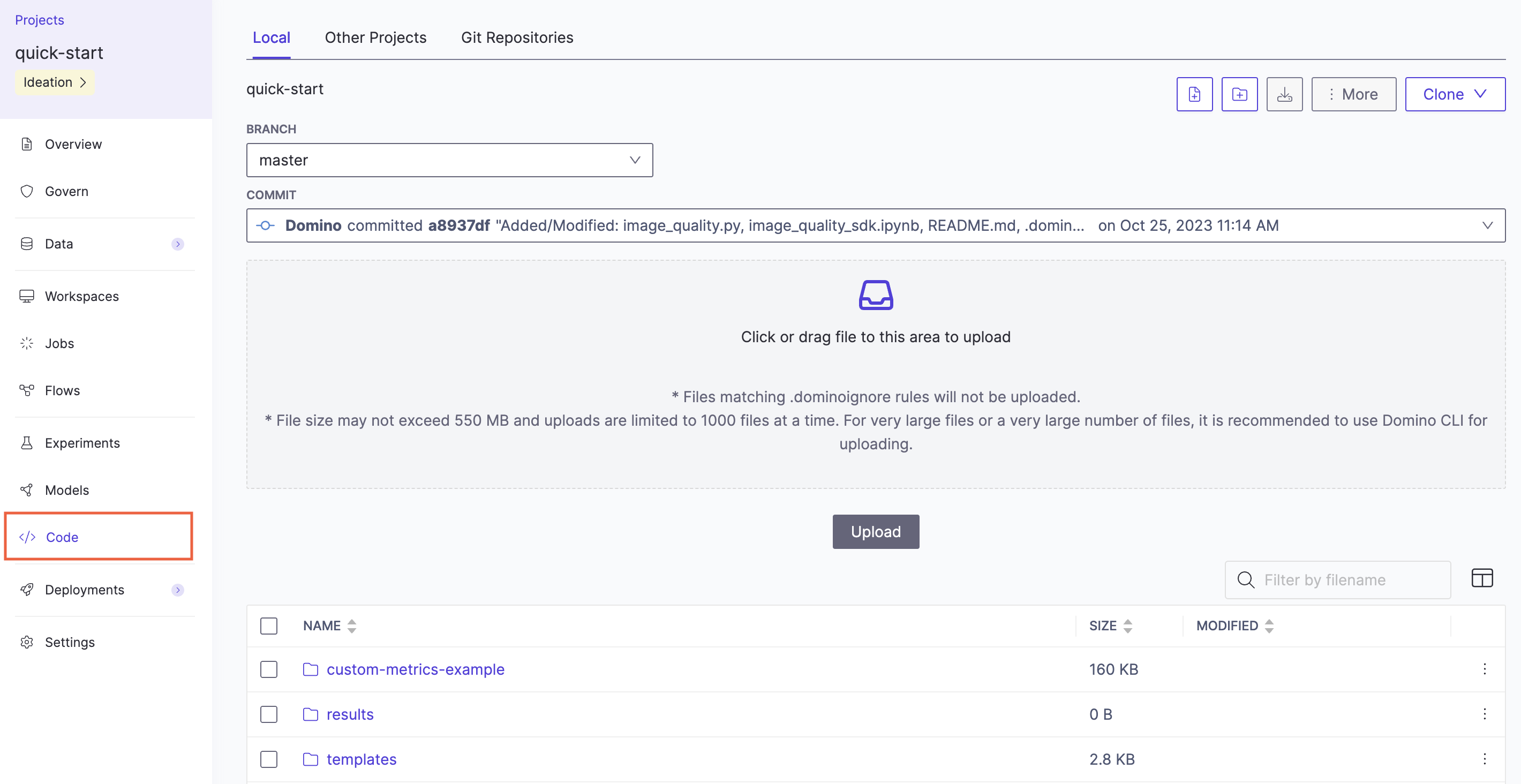Switch to Git Repositories tab

pos(517,37)
